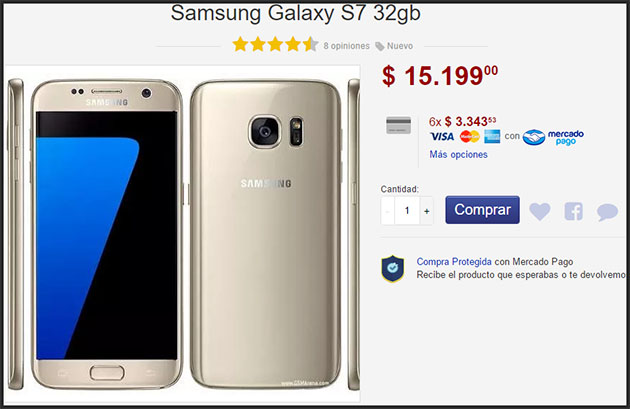Open the Compra Protegida link
Screen dimensions: 630x409
click(x=454, y=262)
